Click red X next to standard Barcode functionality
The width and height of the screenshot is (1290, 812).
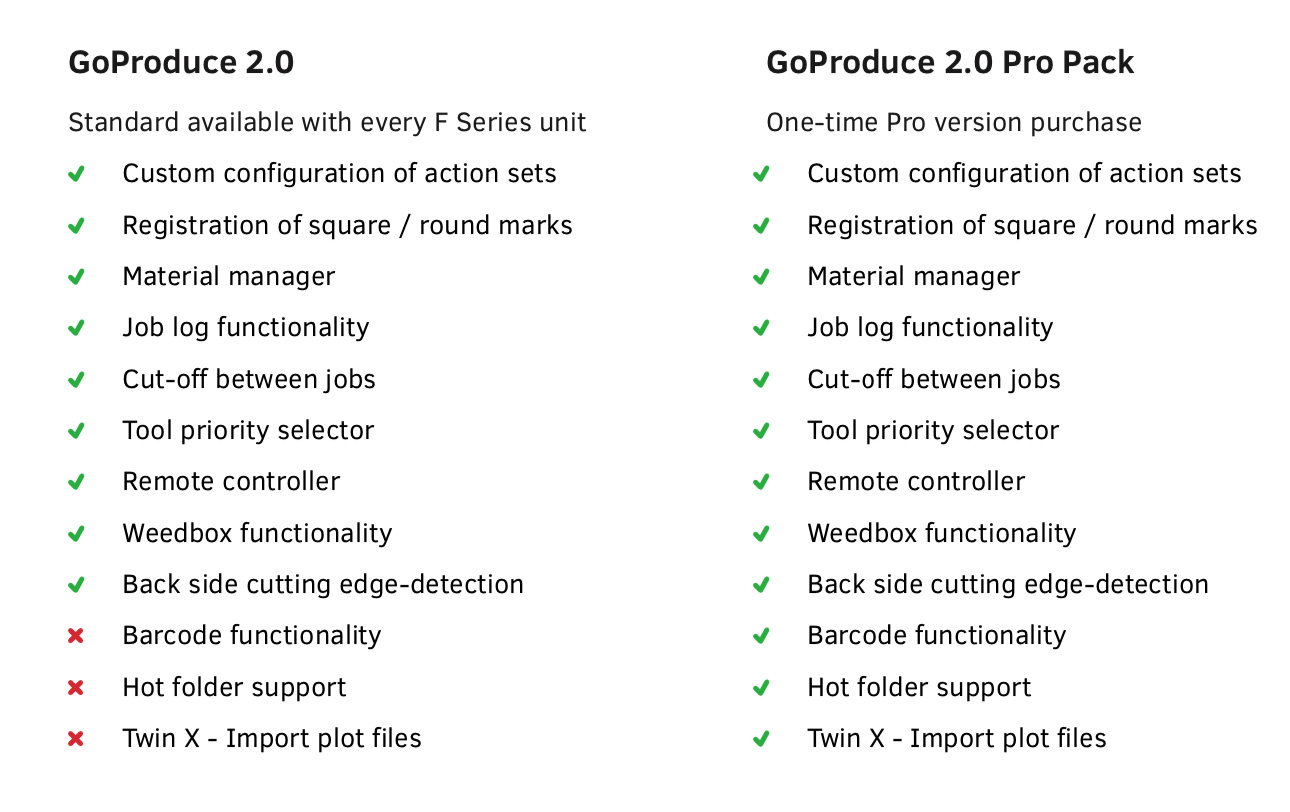(x=76, y=636)
